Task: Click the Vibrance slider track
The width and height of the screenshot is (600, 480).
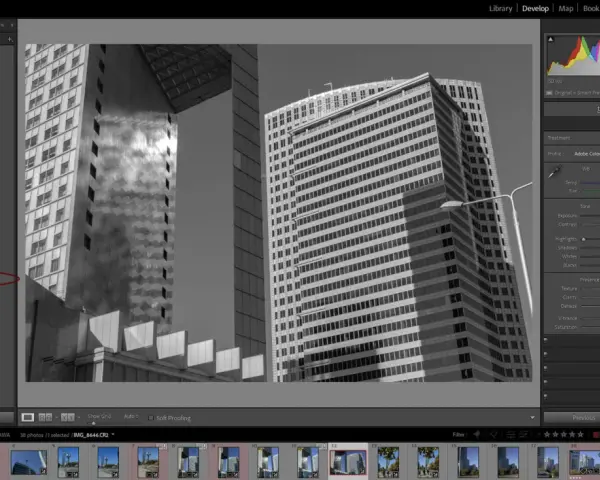Action: point(590,318)
